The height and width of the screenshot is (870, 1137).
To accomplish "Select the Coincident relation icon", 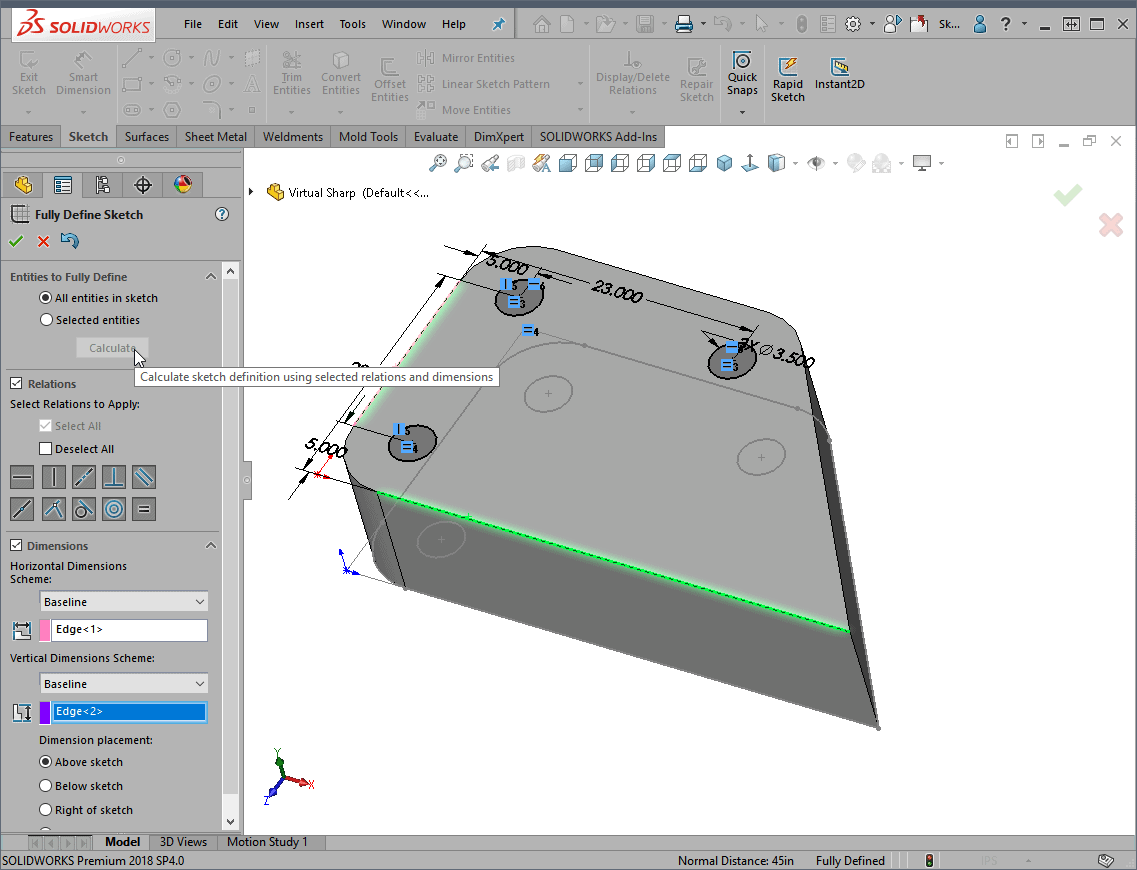I will tap(54, 509).
